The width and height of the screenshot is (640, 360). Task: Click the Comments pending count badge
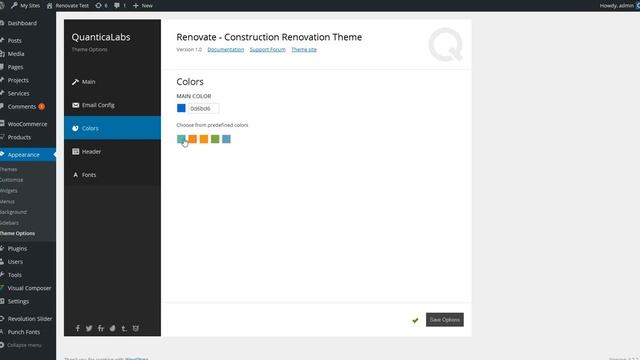42,107
